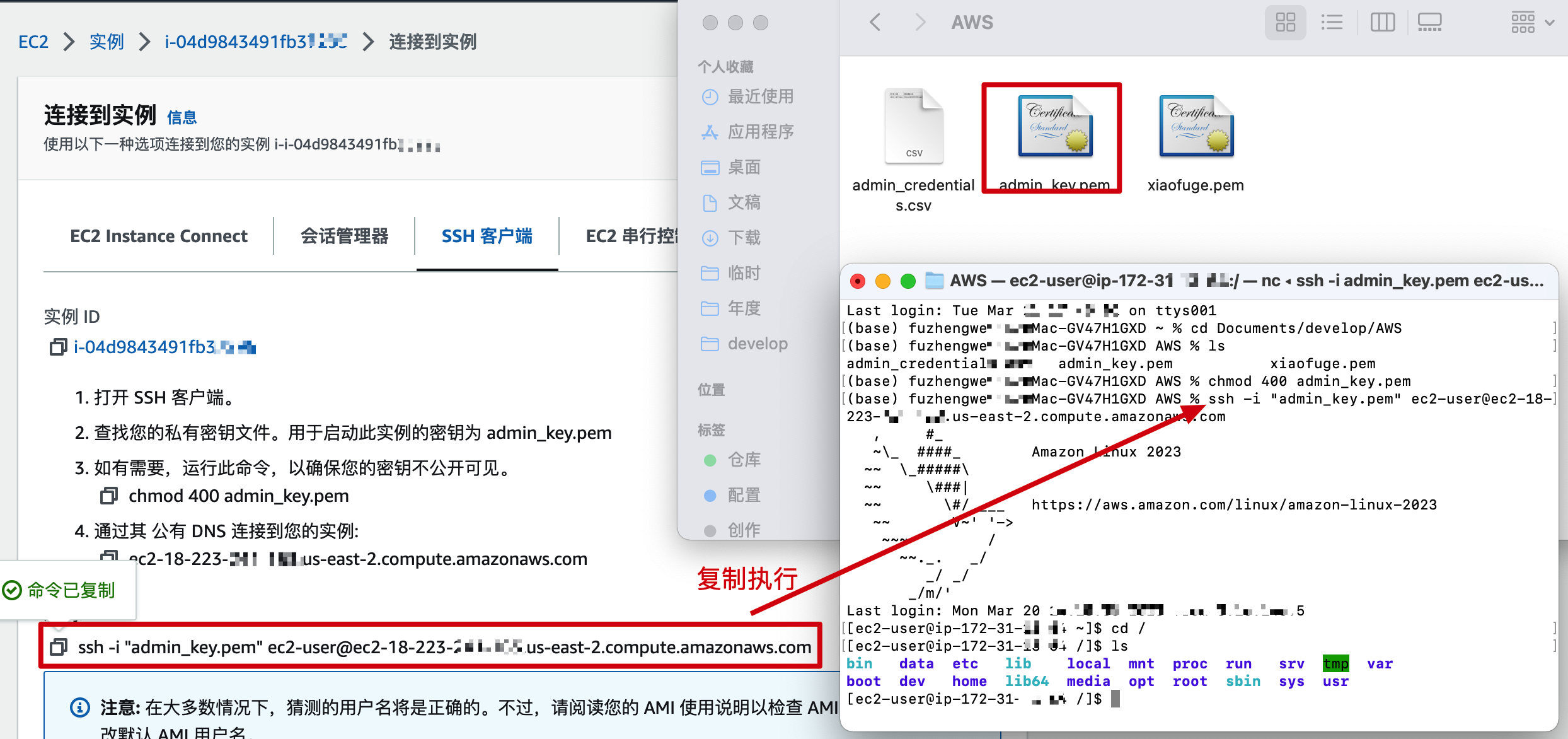Image resolution: width=1568 pixels, height=739 pixels.
Task: Click the amazon-linux-2023 URL in Terminal
Action: [1234, 504]
